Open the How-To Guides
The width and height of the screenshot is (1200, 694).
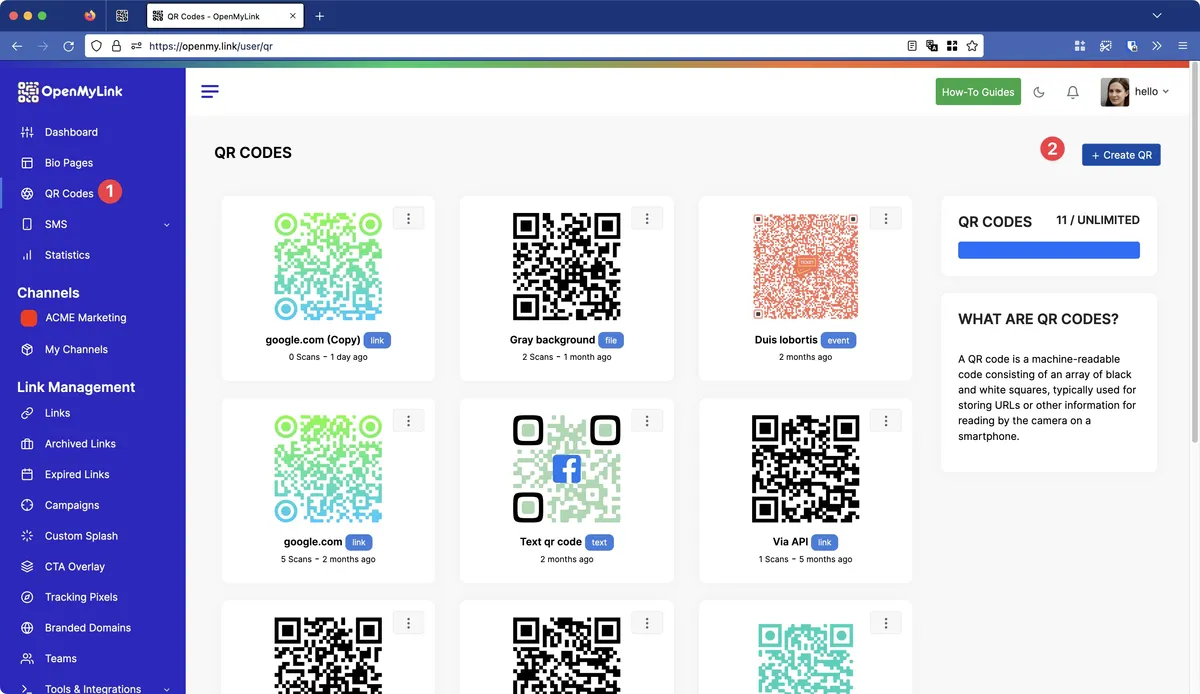coord(978,92)
